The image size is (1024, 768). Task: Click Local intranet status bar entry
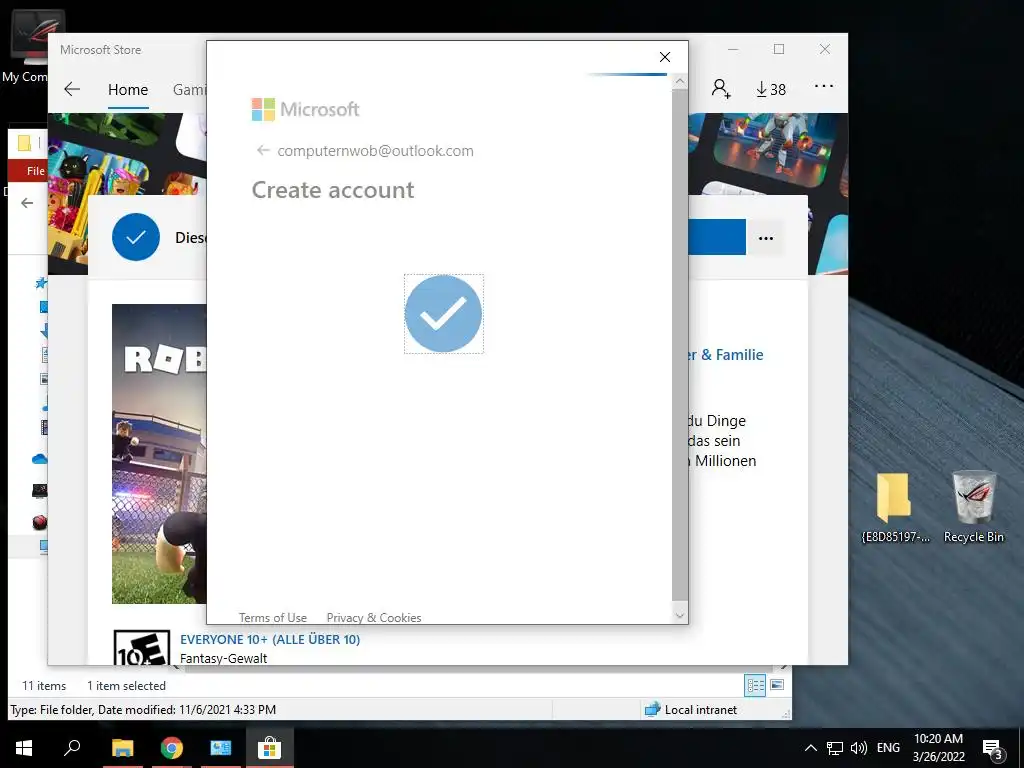(690, 710)
